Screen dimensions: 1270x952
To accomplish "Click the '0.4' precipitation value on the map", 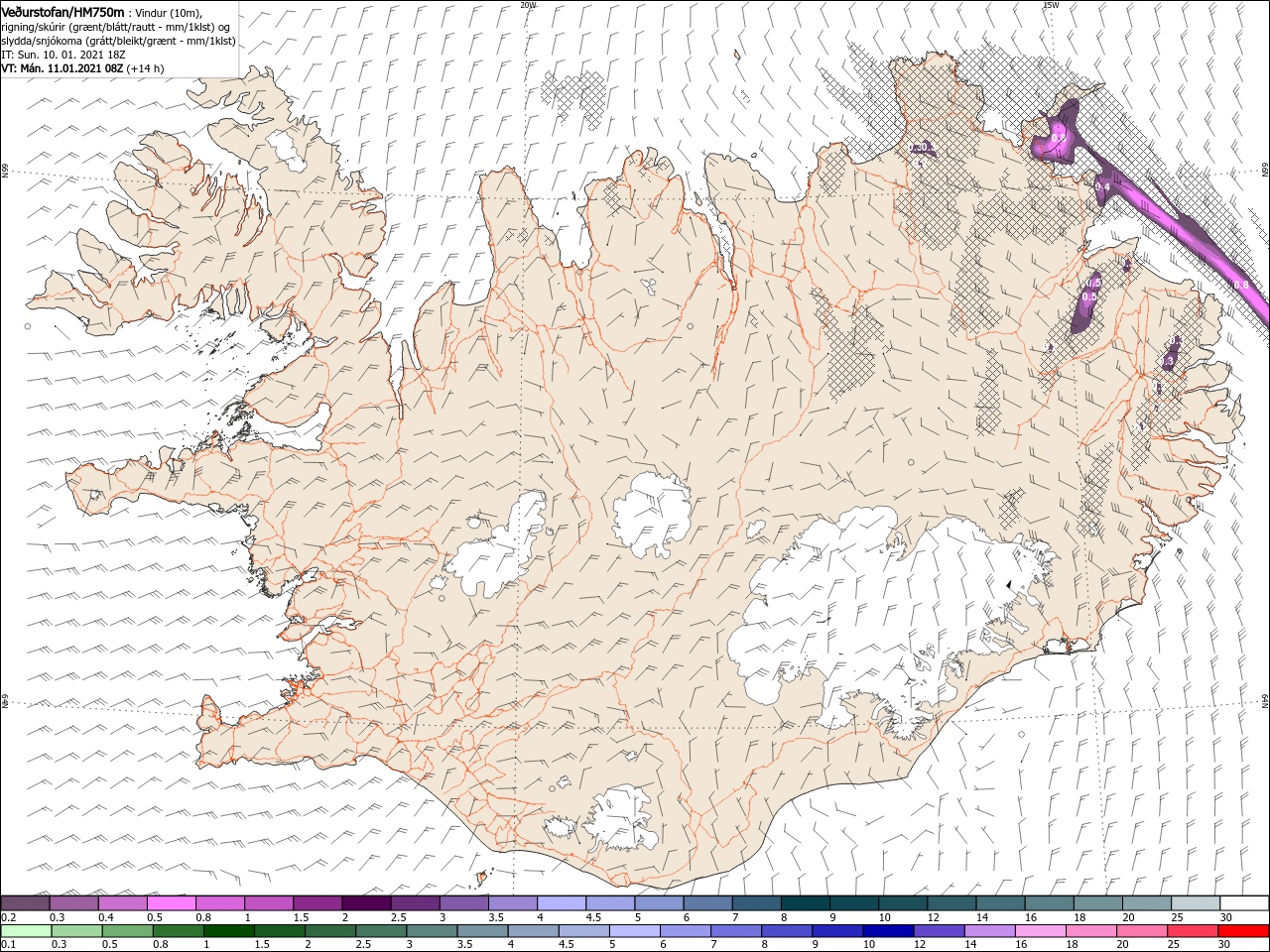I will click(x=1102, y=186).
